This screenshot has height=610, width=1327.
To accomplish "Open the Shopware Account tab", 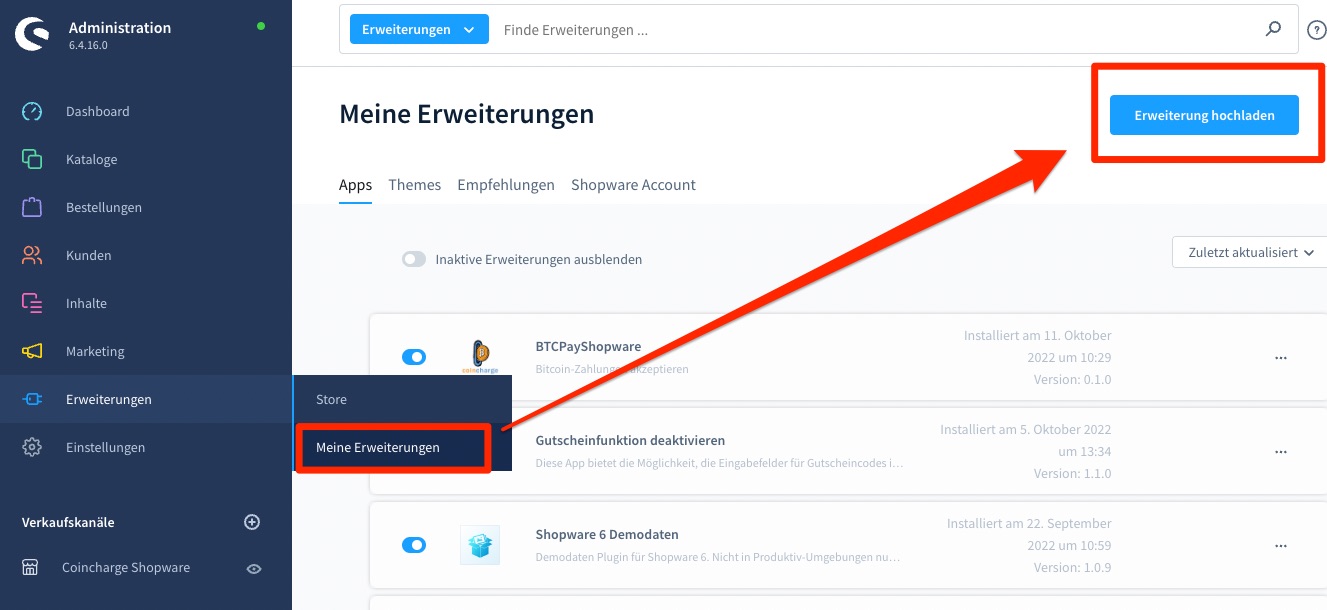I will pyautogui.click(x=633, y=185).
